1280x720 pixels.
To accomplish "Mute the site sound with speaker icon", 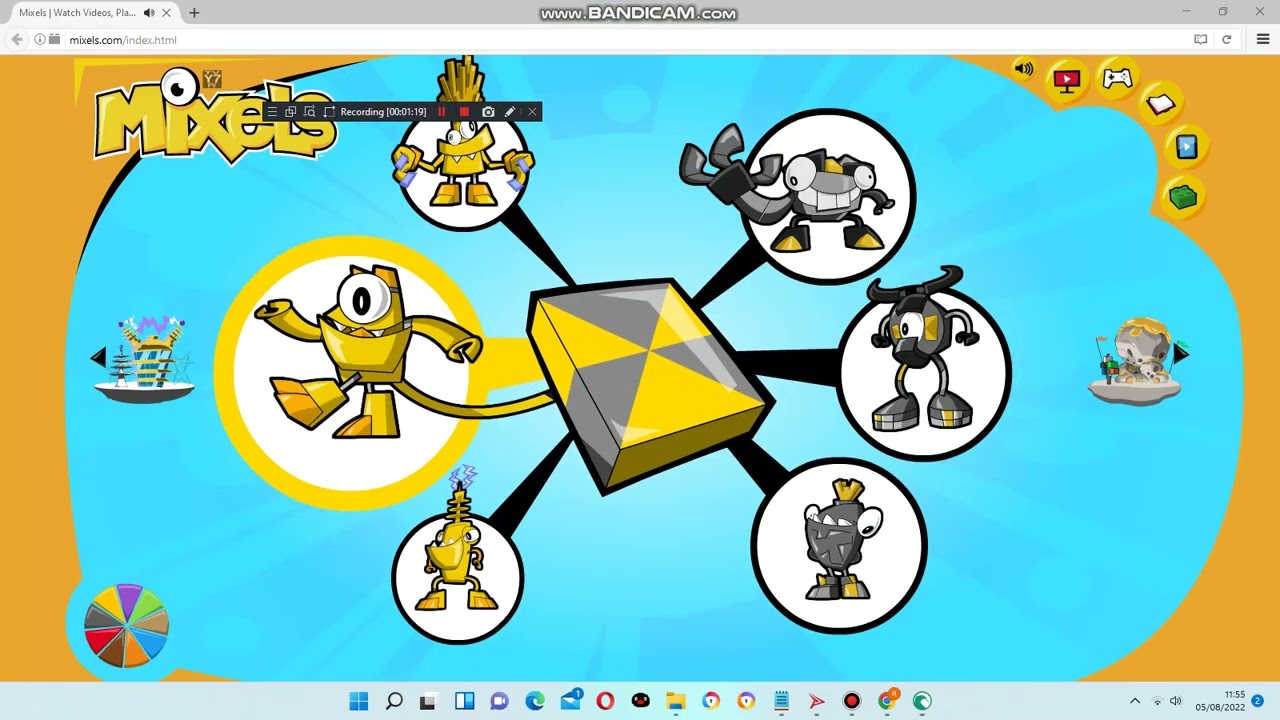I will tap(1023, 69).
